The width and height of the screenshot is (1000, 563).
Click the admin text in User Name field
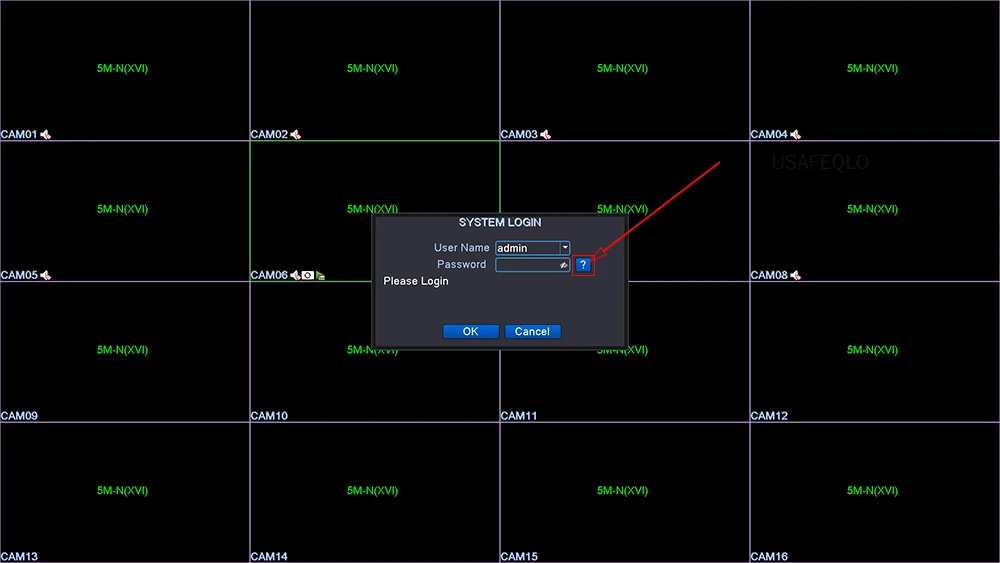(512, 248)
